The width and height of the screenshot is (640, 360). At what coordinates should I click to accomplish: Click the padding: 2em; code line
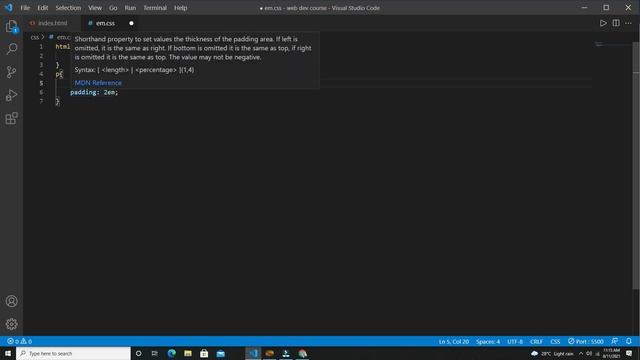point(94,92)
